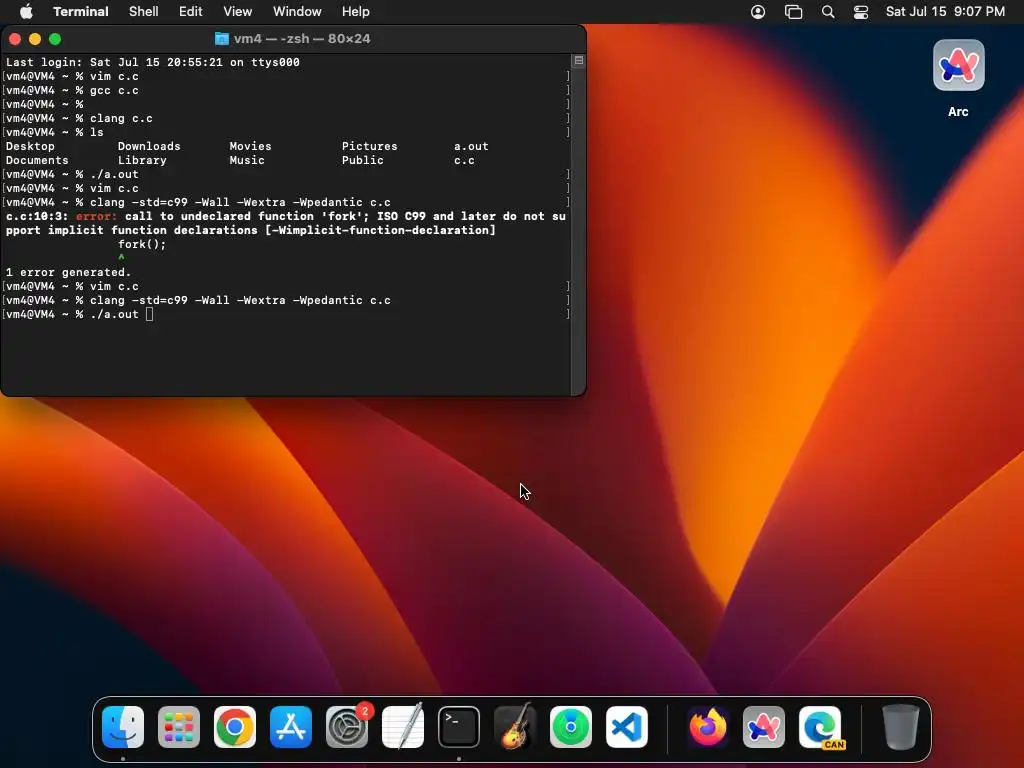1024x768 pixels.
Task: Open the Window menu
Action: coord(296,11)
